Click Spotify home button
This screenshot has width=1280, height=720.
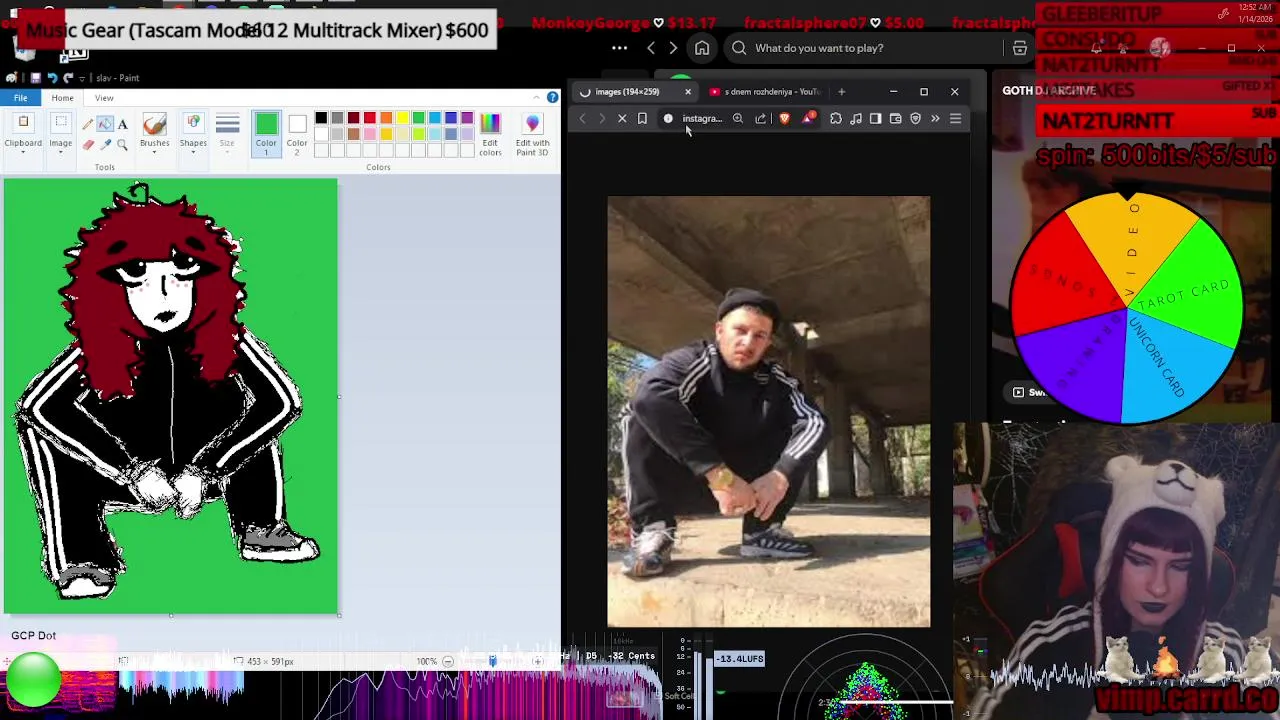[702, 48]
